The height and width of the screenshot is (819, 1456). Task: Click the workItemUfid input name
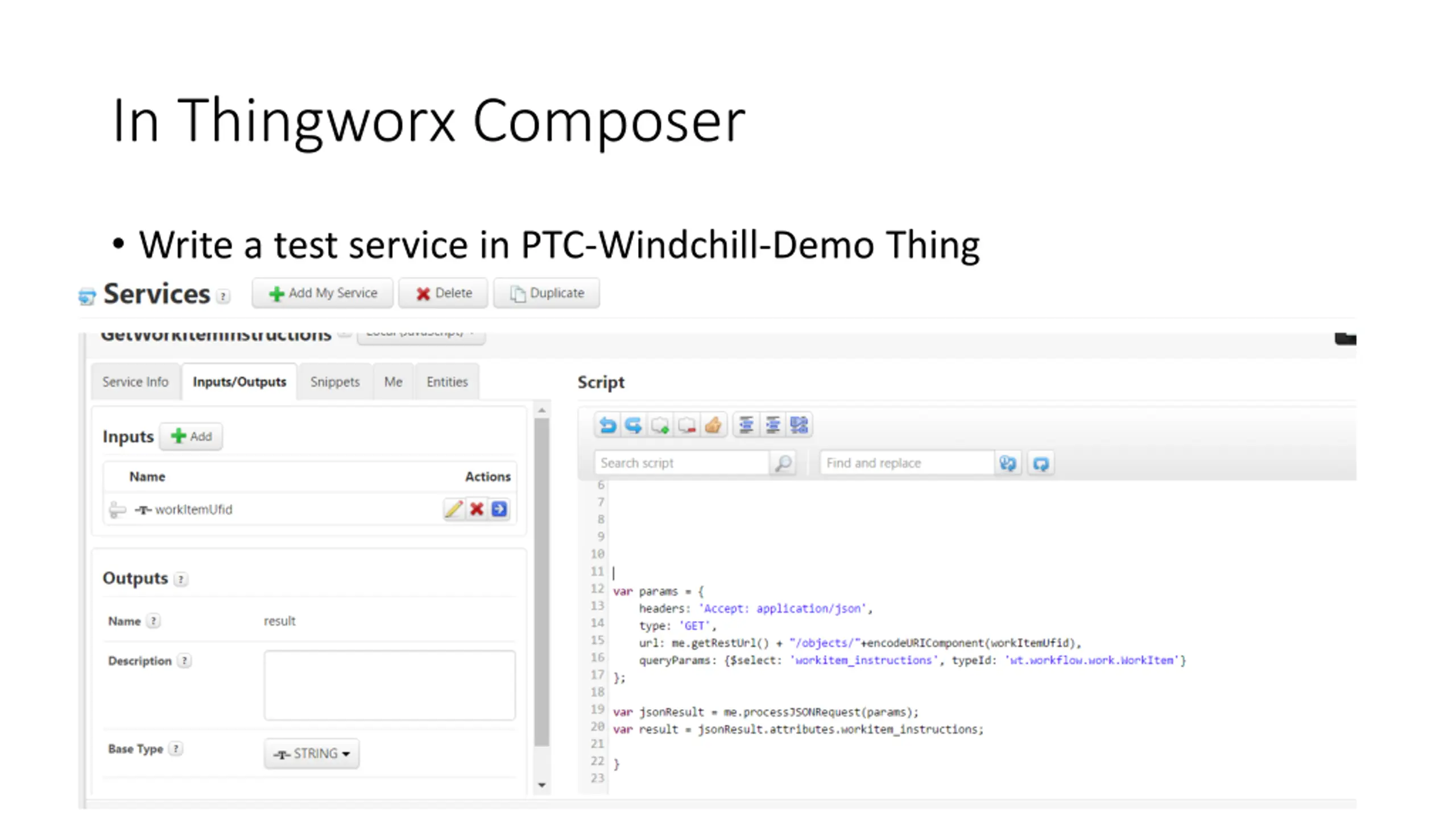[193, 510]
